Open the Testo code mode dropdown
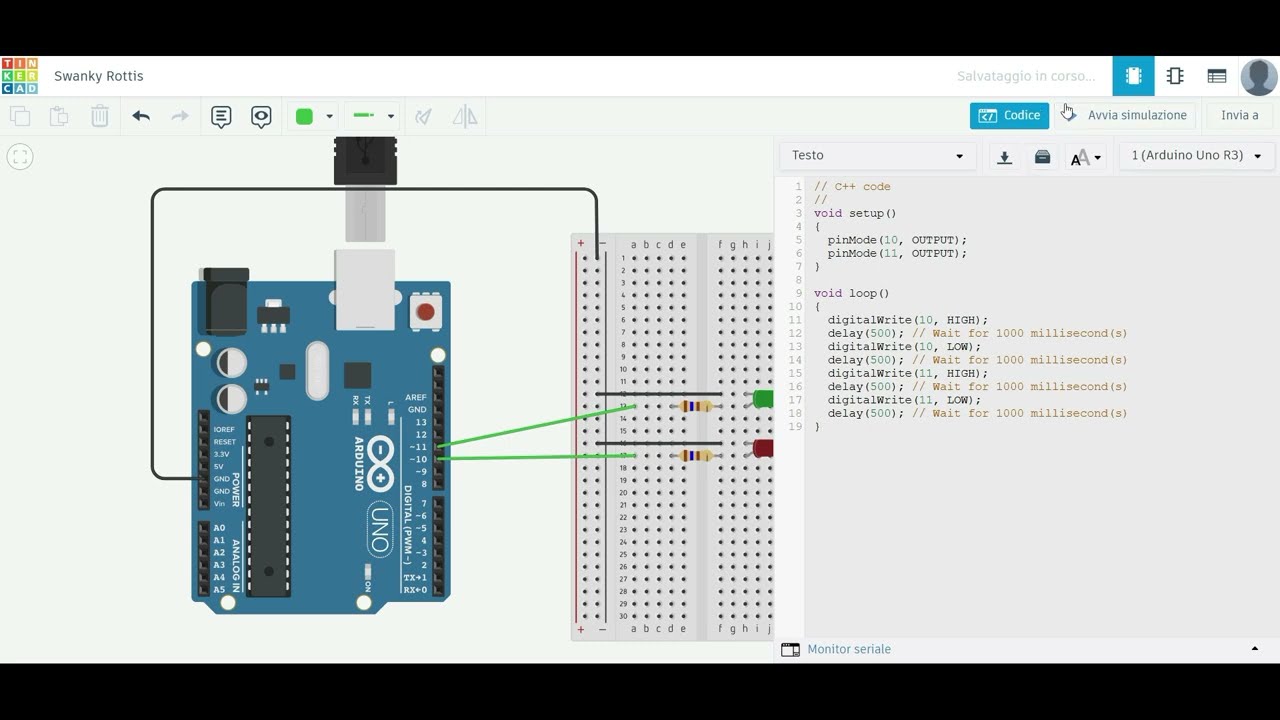The height and width of the screenshot is (720, 1280). pos(877,155)
